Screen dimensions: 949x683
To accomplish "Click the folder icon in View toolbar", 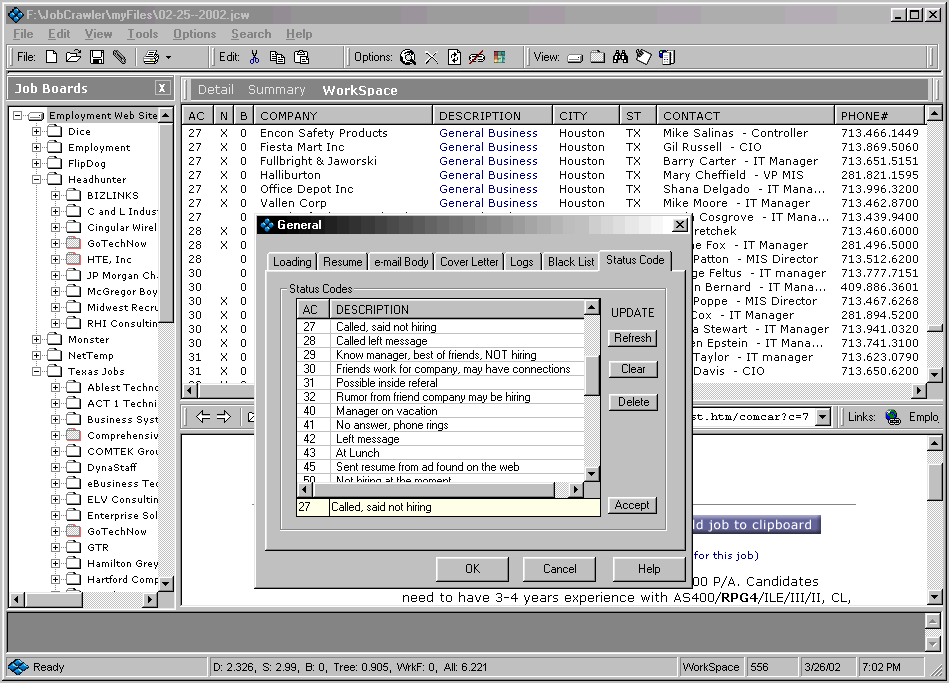I will (597, 57).
